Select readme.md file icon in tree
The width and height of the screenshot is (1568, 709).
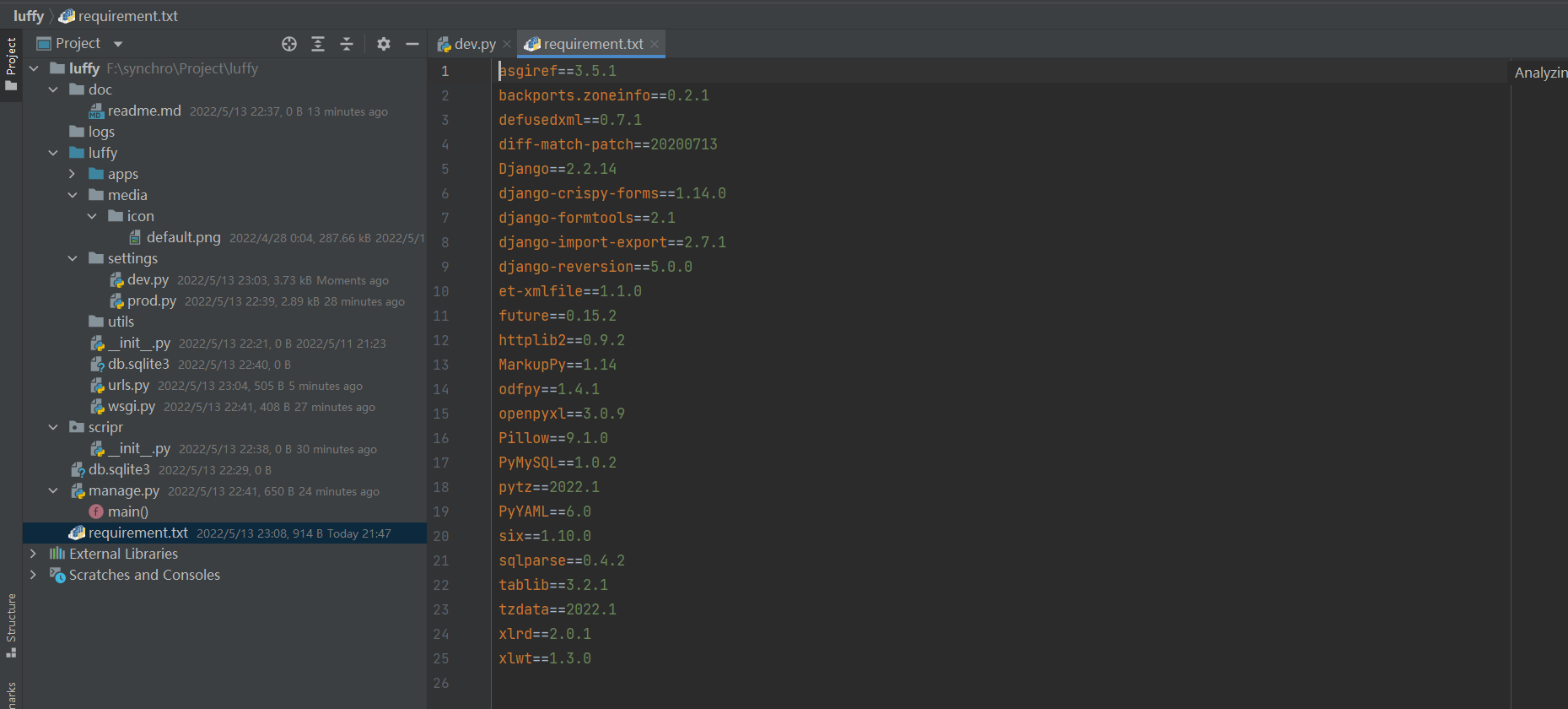[x=96, y=111]
